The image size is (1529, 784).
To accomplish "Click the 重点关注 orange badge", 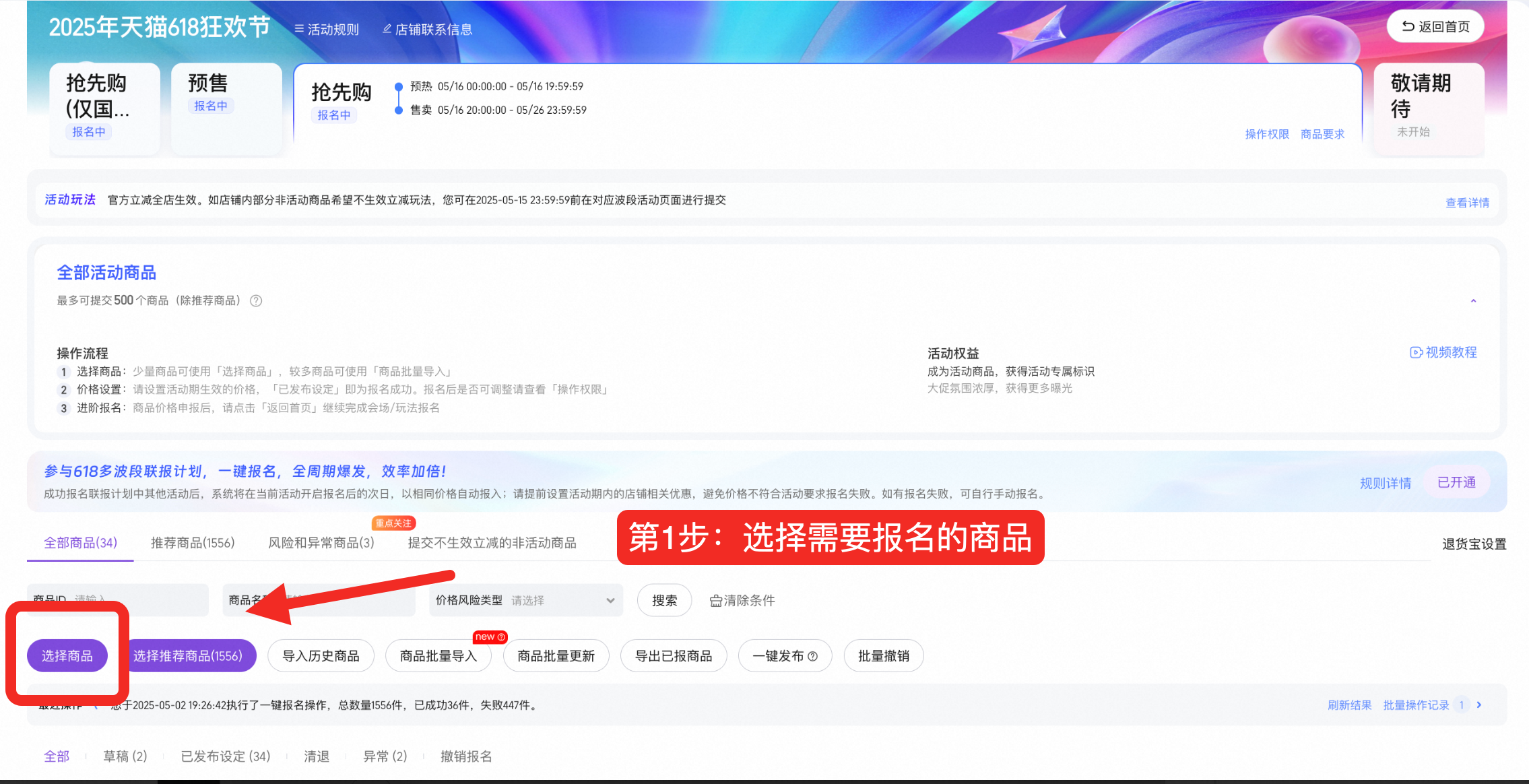I will pos(393,523).
